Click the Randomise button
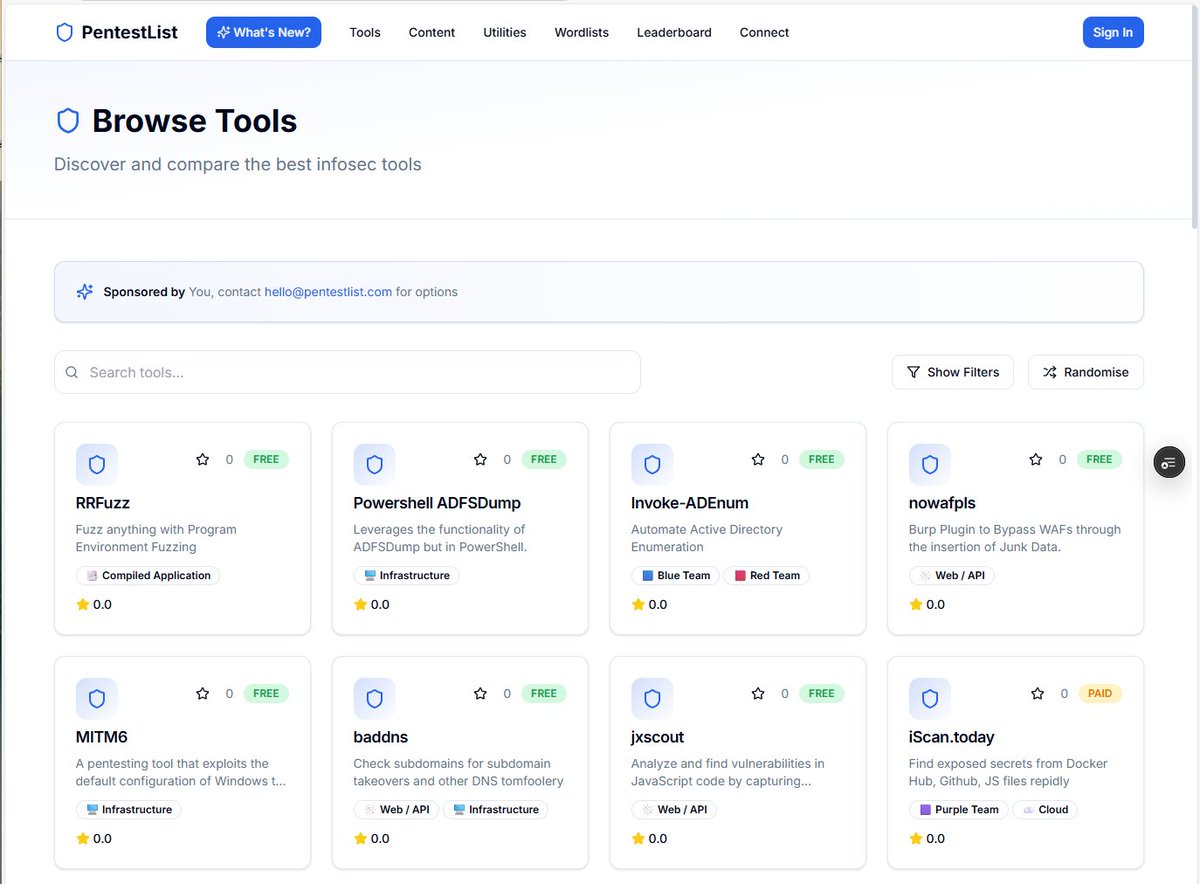This screenshot has width=1200, height=884. point(1086,372)
